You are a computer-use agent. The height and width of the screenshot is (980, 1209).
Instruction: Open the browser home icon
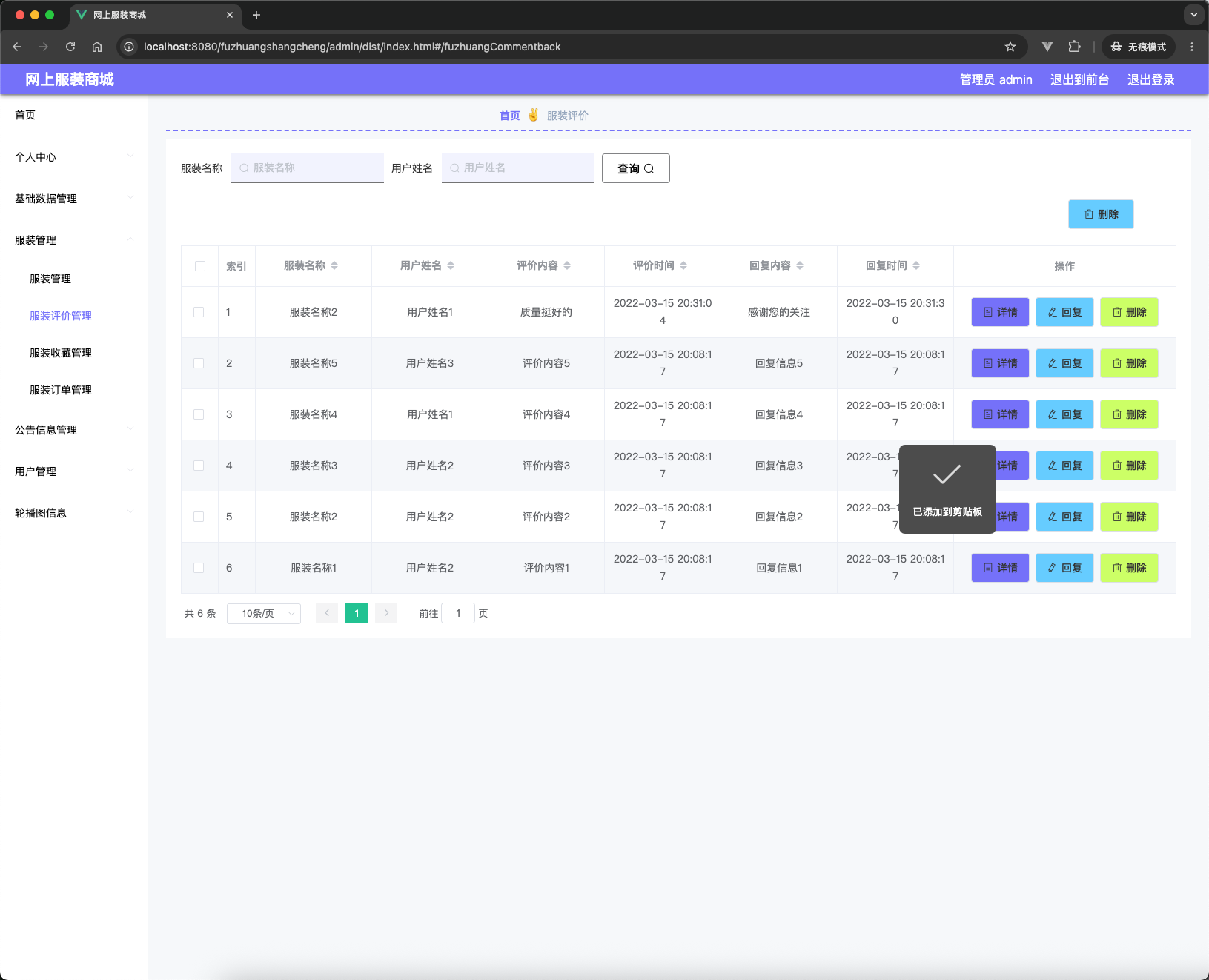[97, 47]
